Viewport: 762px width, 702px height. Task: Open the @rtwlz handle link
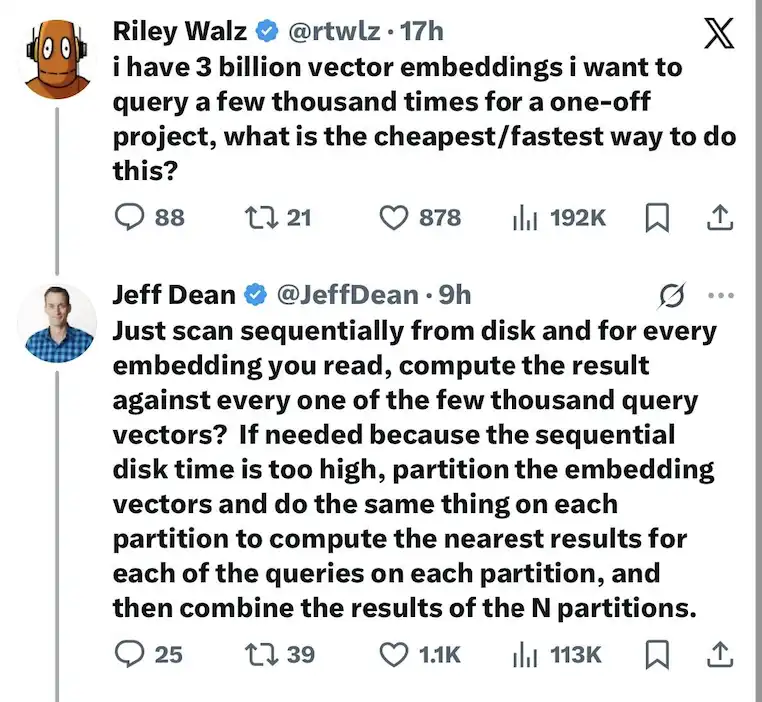click(x=333, y=31)
